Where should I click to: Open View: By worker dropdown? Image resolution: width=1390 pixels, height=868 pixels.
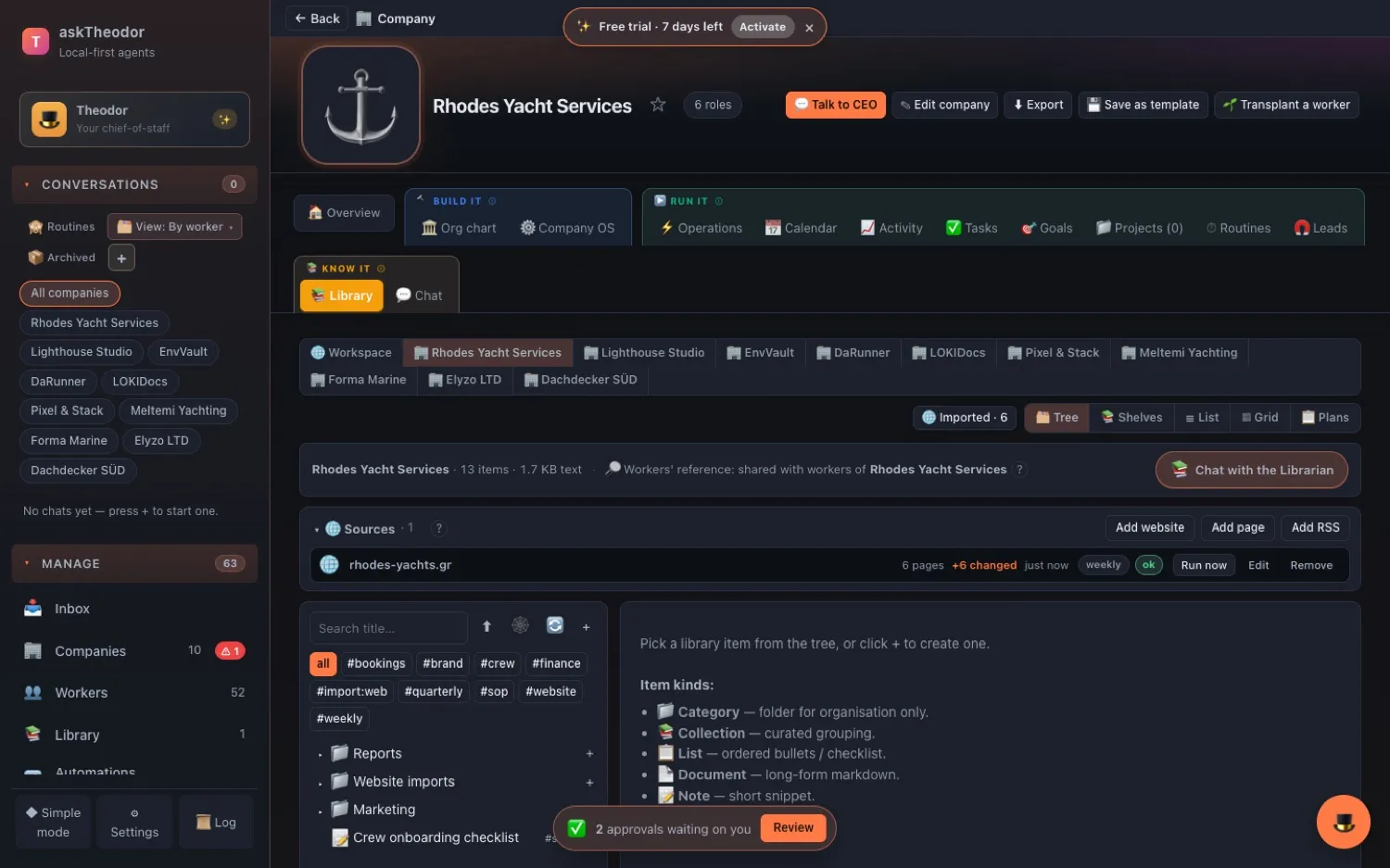pyautogui.click(x=175, y=227)
